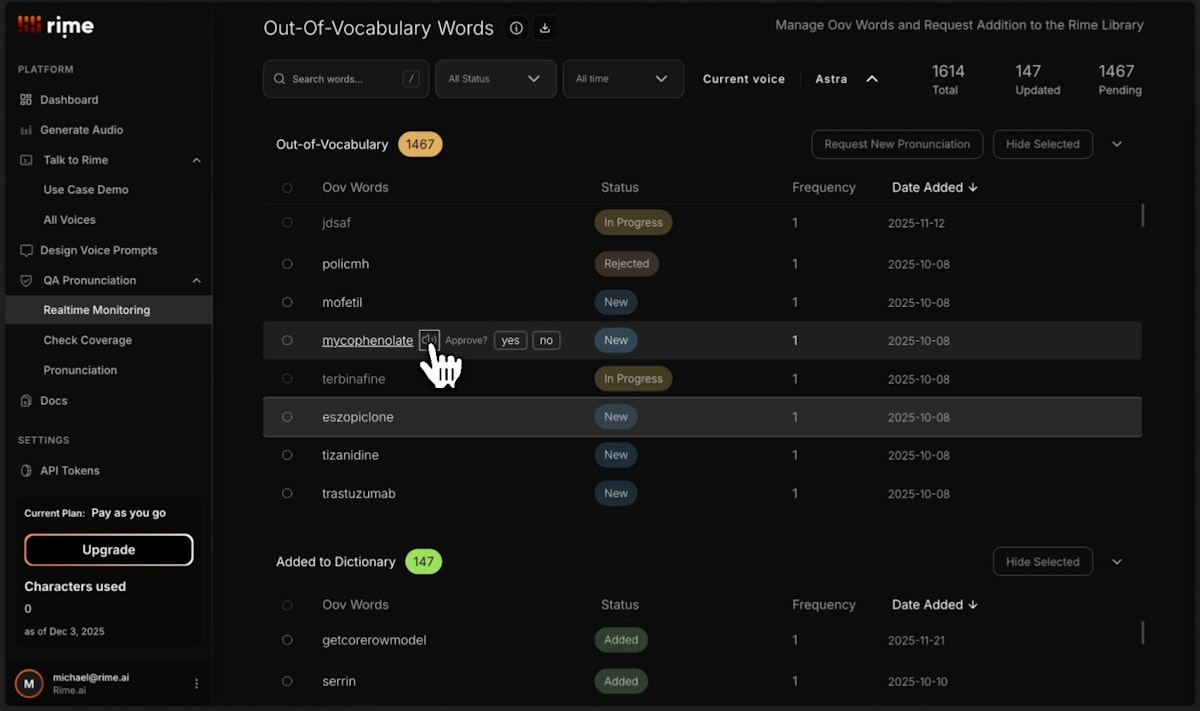Click the slash shortcut key badge in search
This screenshot has width=1200, height=711.
coord(411,79)
